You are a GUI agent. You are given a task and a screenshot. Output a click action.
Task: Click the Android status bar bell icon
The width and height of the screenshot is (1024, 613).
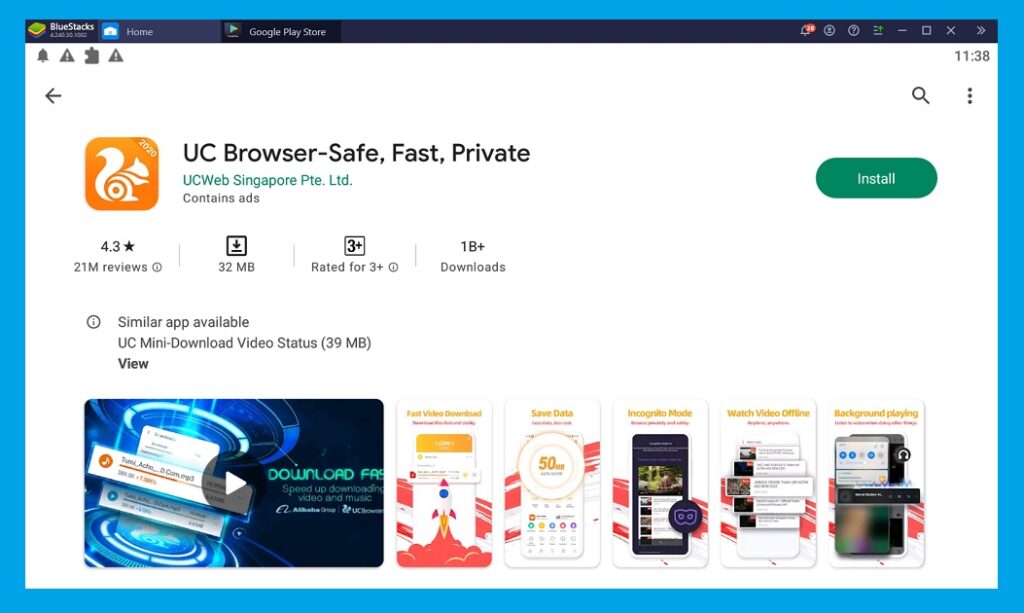coord(43,55)
